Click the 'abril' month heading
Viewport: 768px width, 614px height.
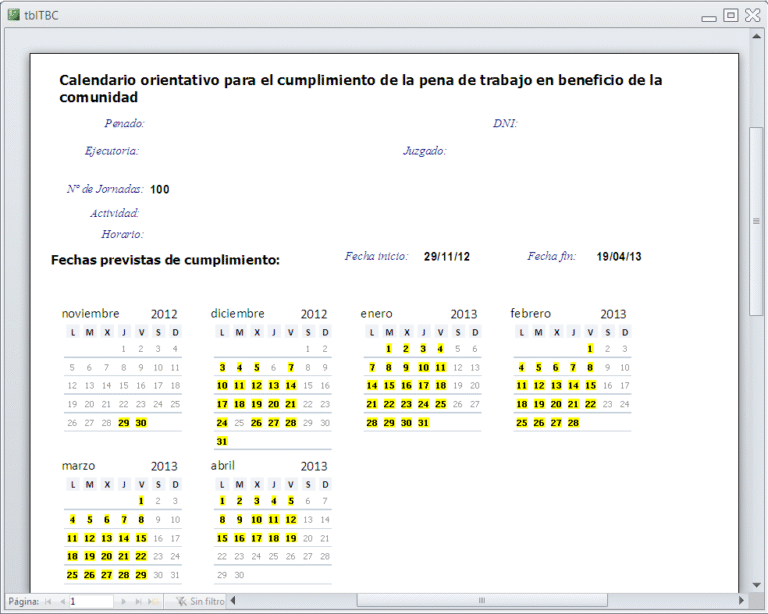[222, 466]
